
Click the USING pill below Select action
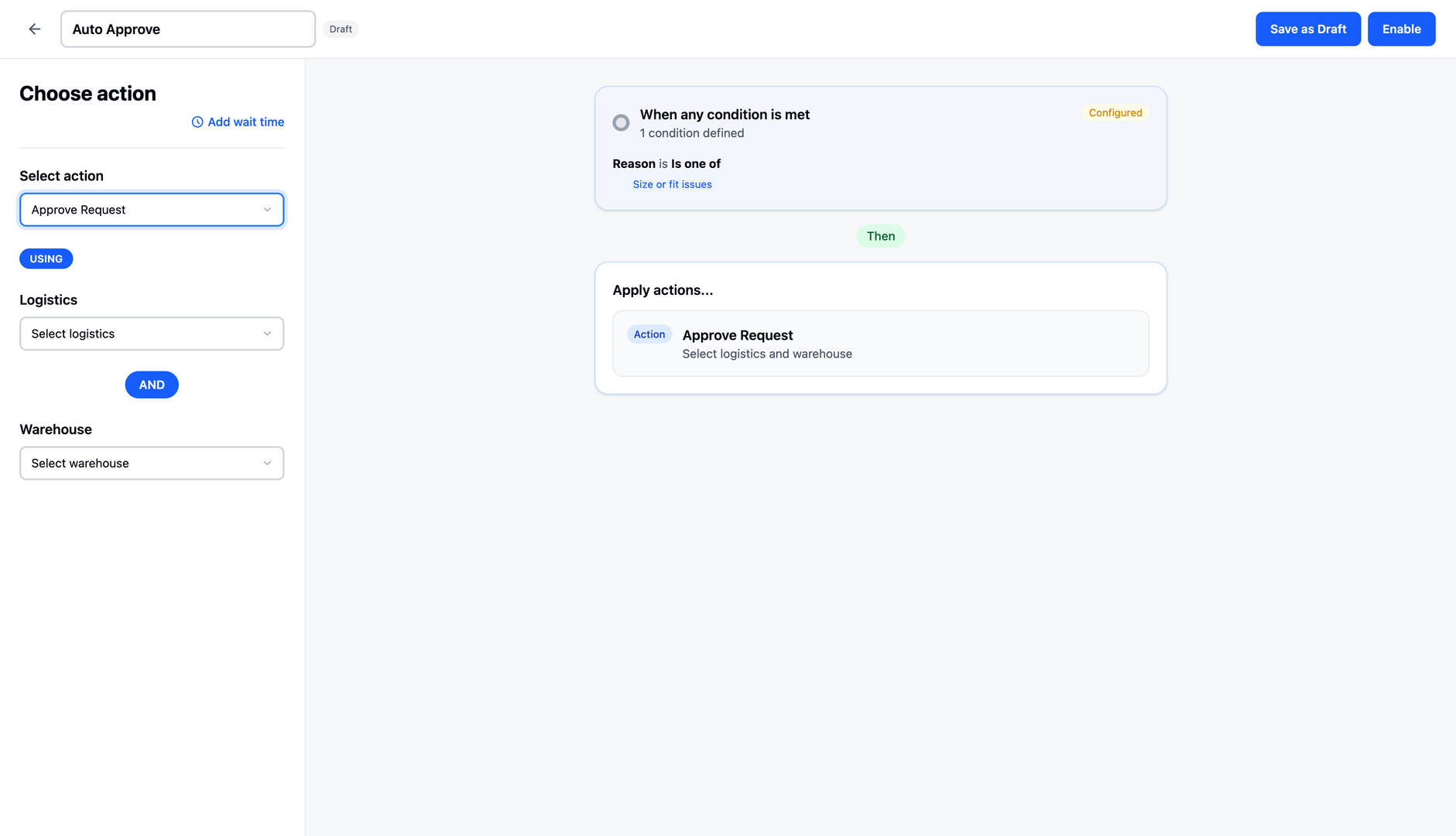pyautogui.click(x=46, y=259)
